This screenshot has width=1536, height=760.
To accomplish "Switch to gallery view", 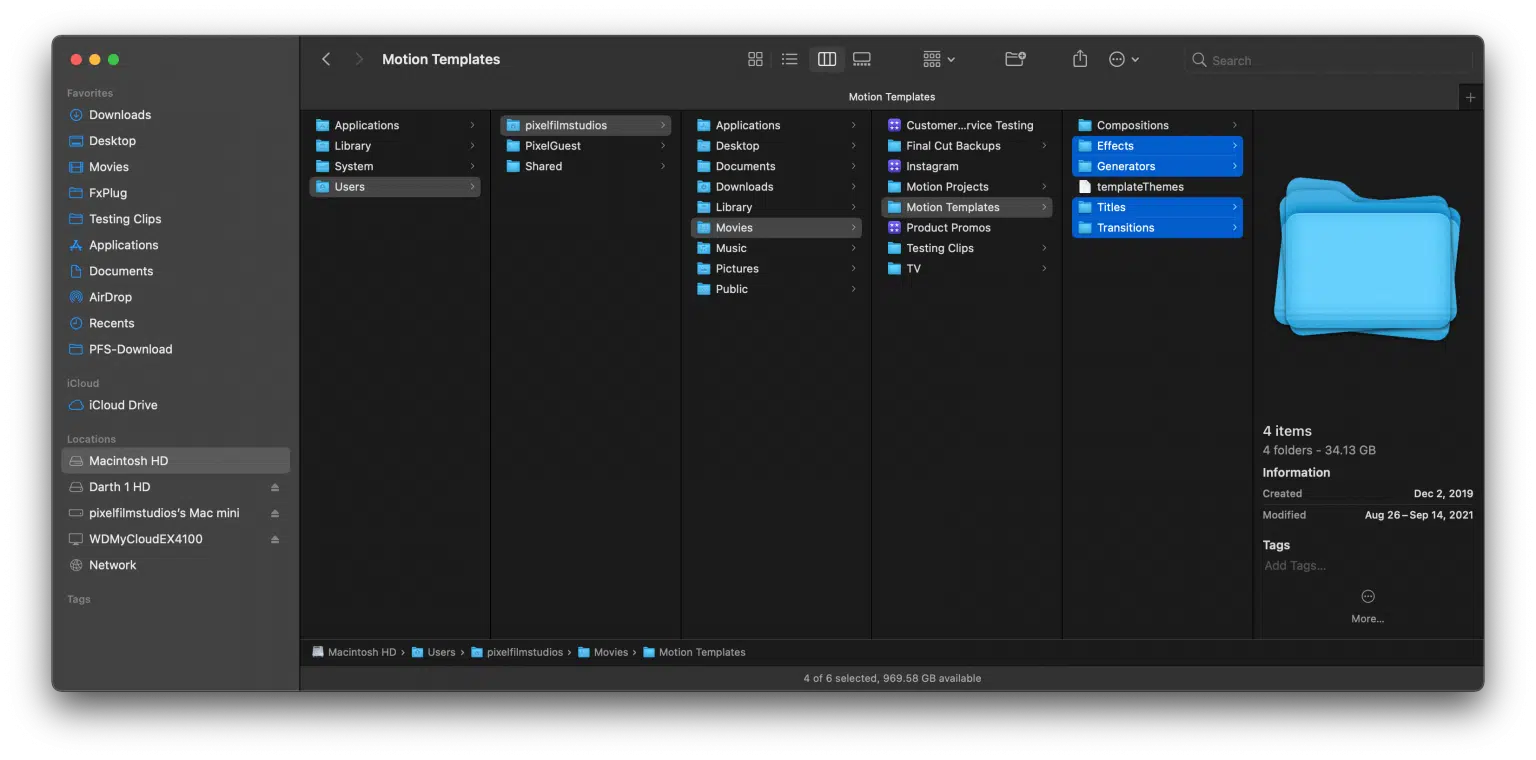I will pyautogui.click(x=862, y=60).
